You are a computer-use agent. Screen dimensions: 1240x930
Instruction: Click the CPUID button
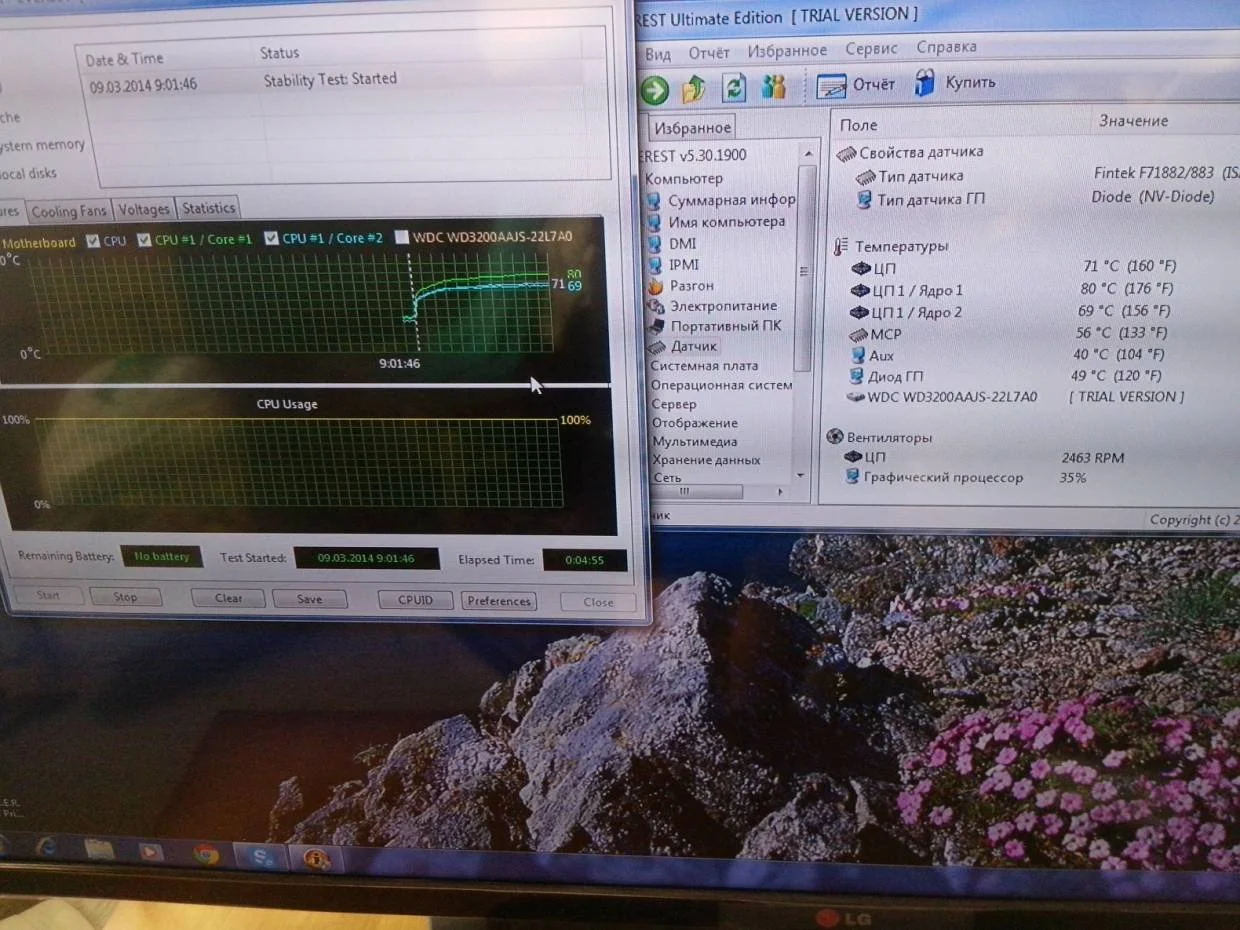coord(415,600)
